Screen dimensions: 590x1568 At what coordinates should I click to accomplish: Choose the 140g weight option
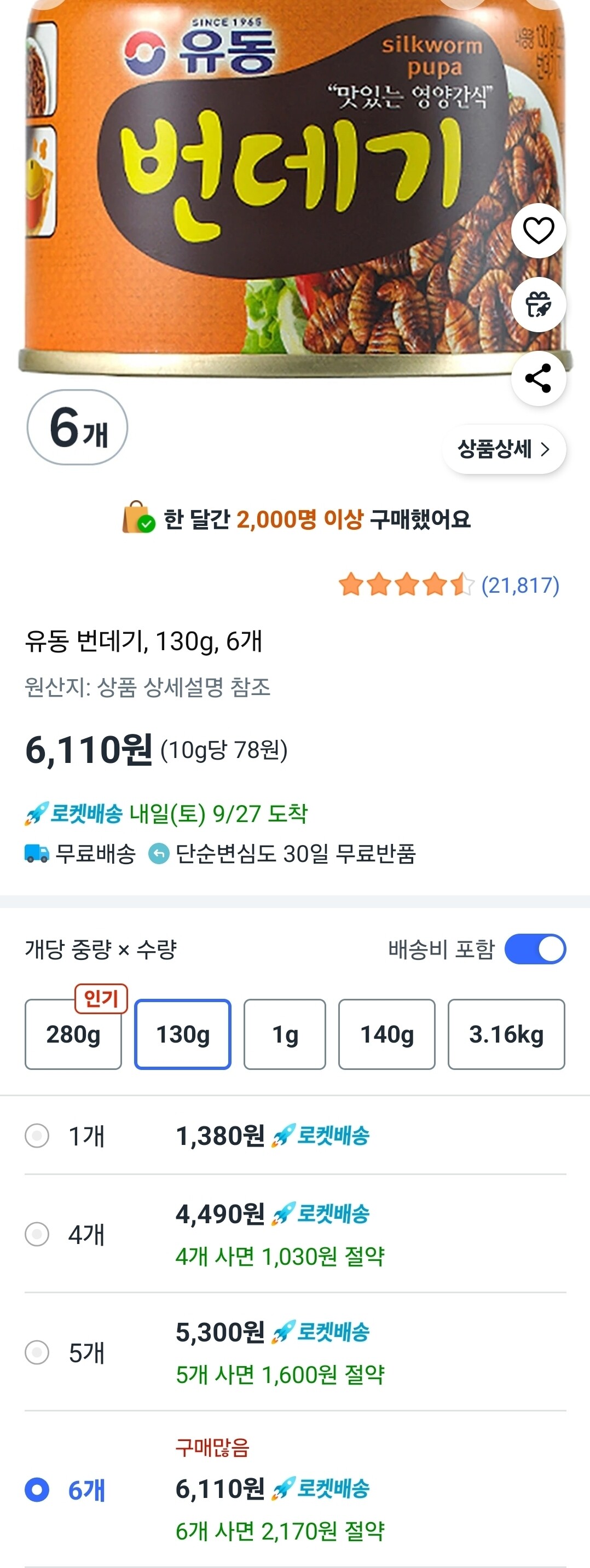click(386, 1034)
